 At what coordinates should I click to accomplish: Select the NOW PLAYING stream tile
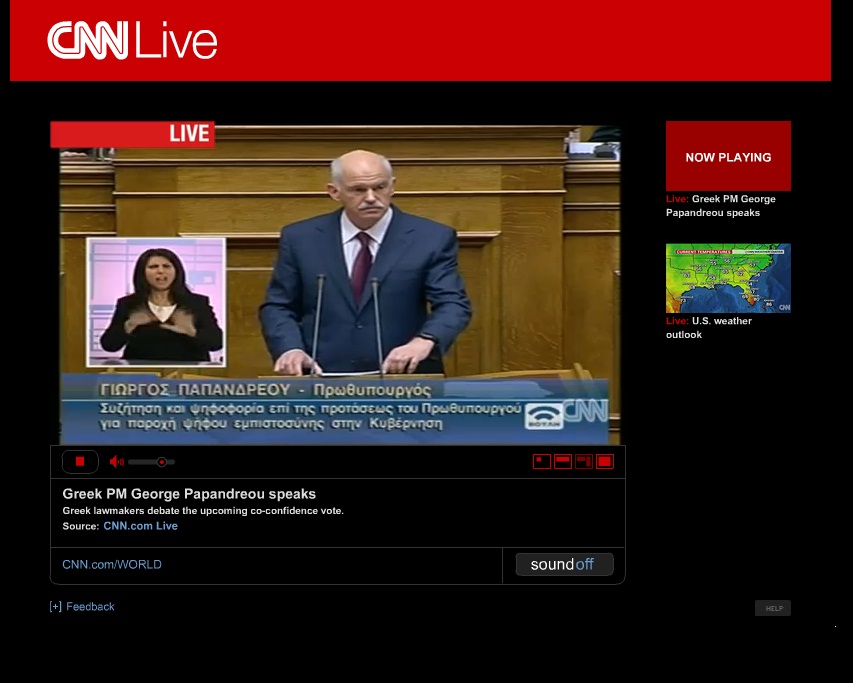[728, 156]
